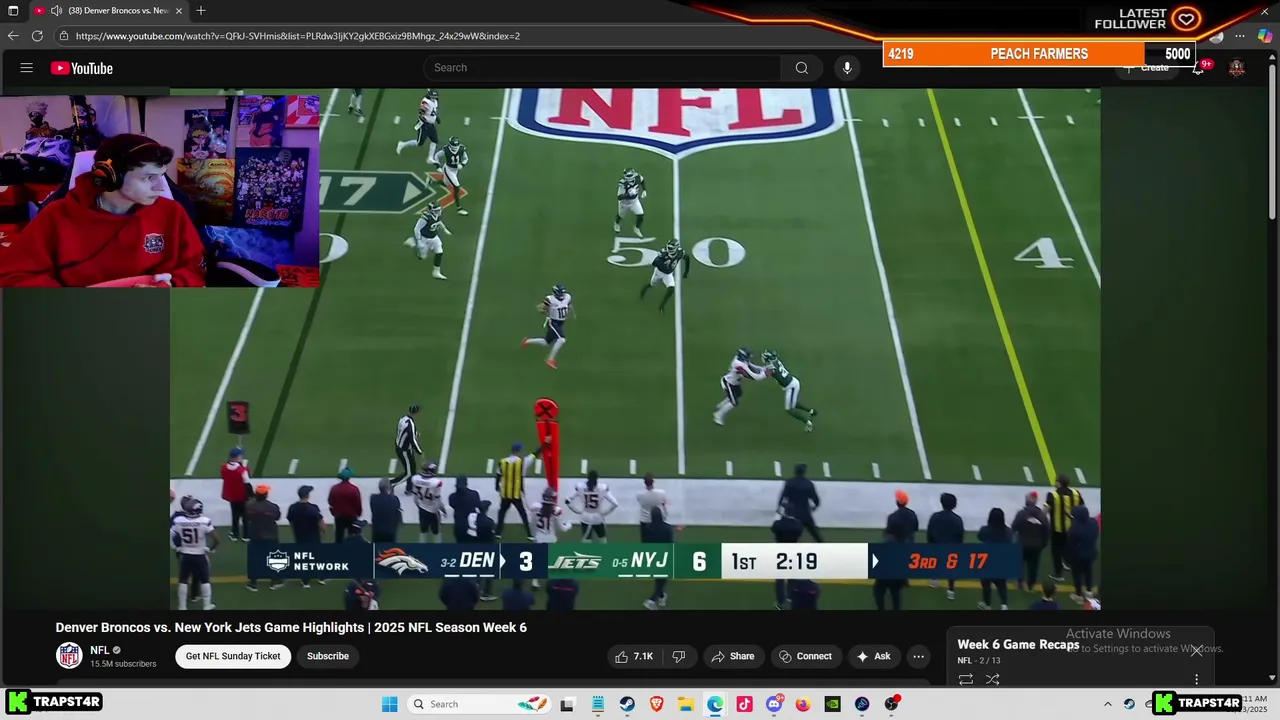Open a new browser tab
The height and width of the screenshot is (720, 1280).
201,11
